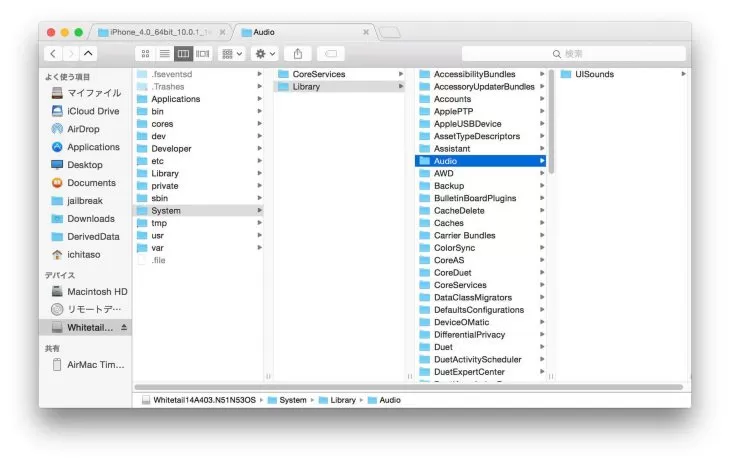Select the System folder in the first column
Screen dimensions: 730x463
pyautogui.click(x=199, y=211)
